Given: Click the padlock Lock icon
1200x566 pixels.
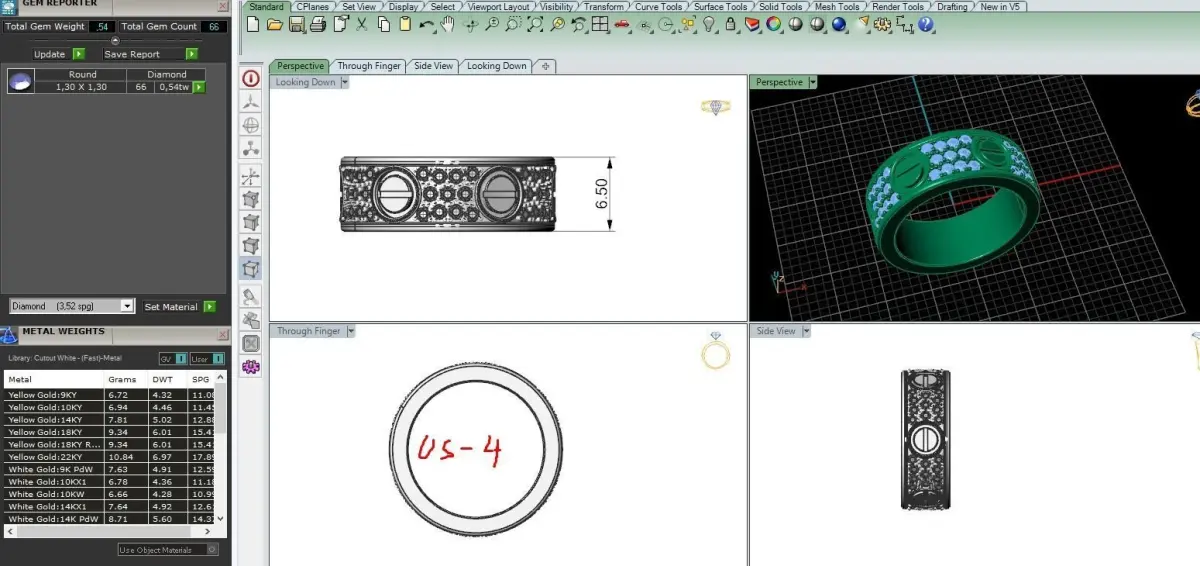Looking at the screenshot, I should pos(731,24).
